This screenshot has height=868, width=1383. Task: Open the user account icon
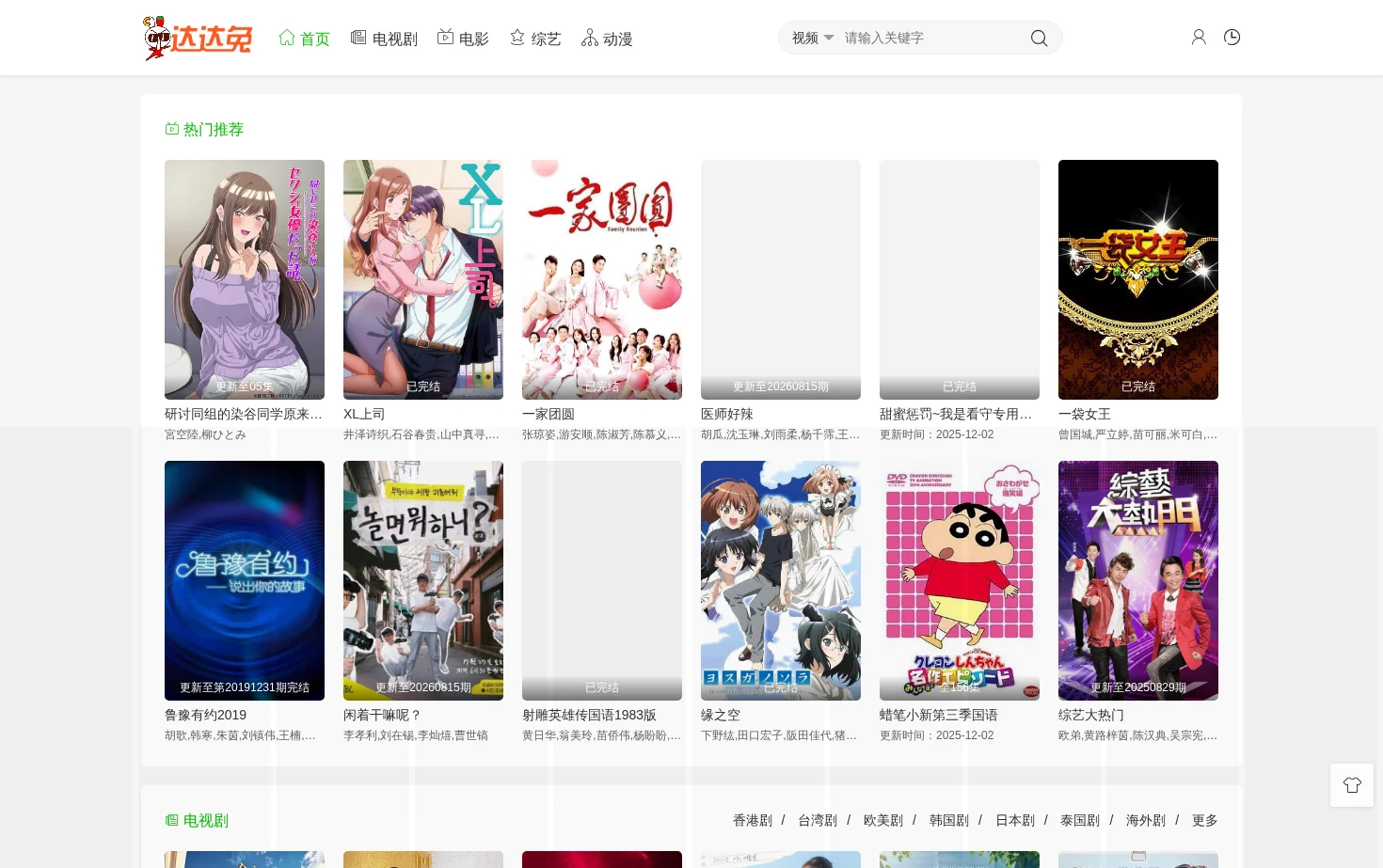pos(1199,38)
